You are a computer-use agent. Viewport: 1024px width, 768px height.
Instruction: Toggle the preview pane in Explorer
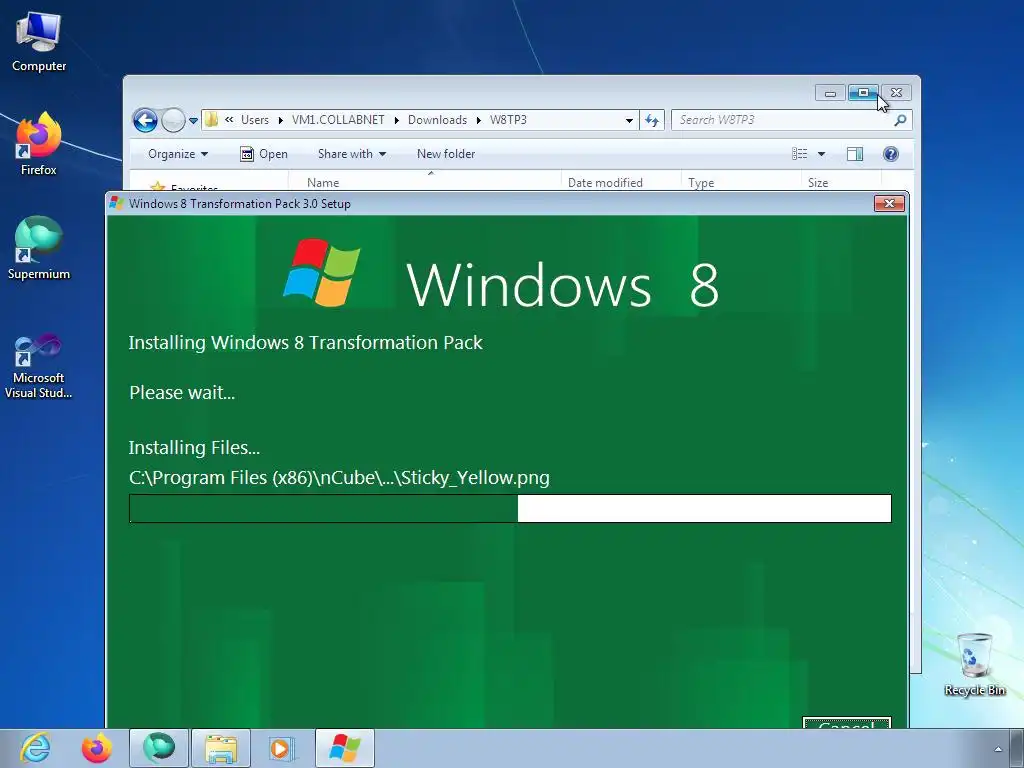pyautogui.click(x=855, y=153)
